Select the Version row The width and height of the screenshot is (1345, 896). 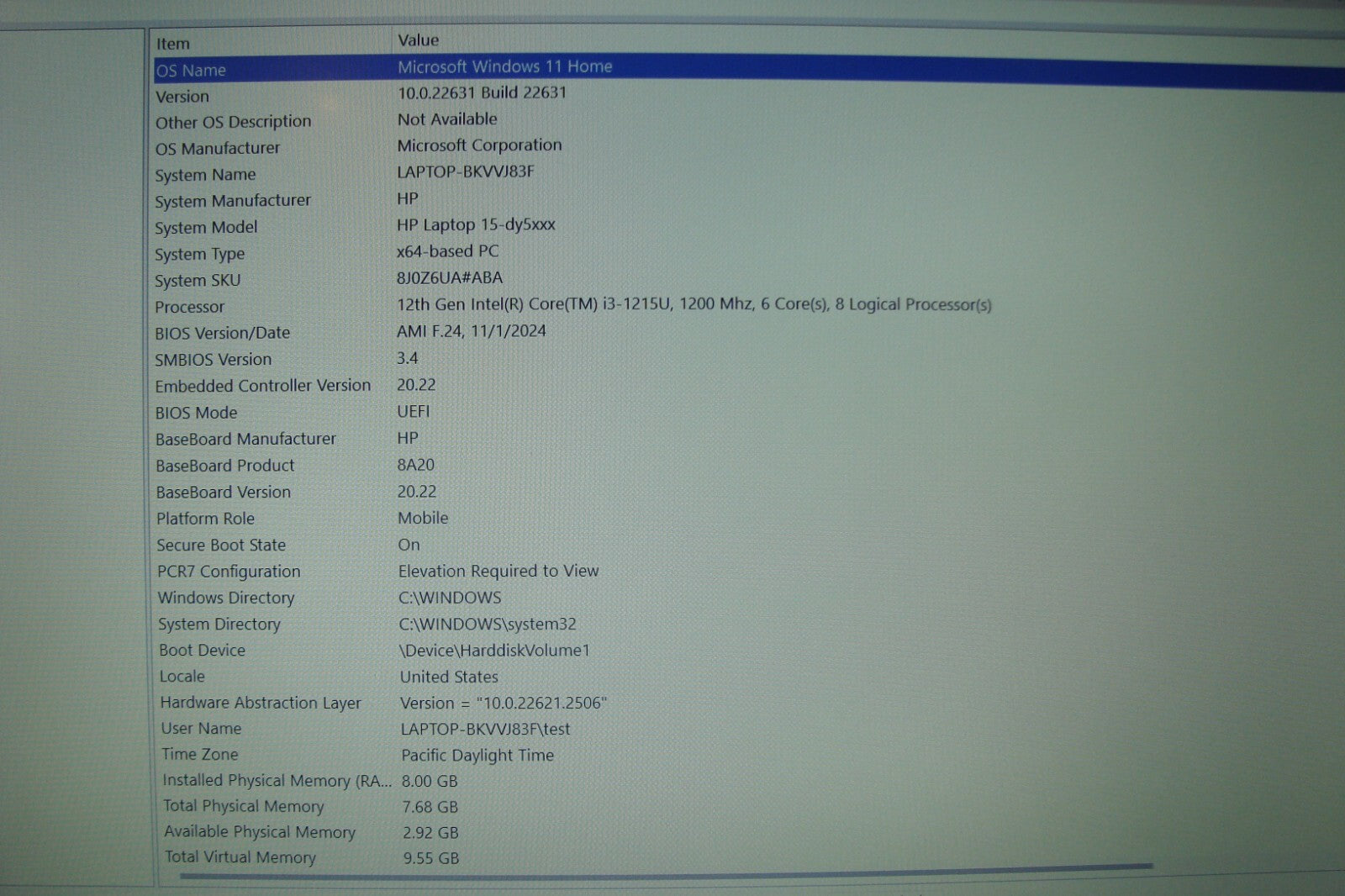click(182, 97)
